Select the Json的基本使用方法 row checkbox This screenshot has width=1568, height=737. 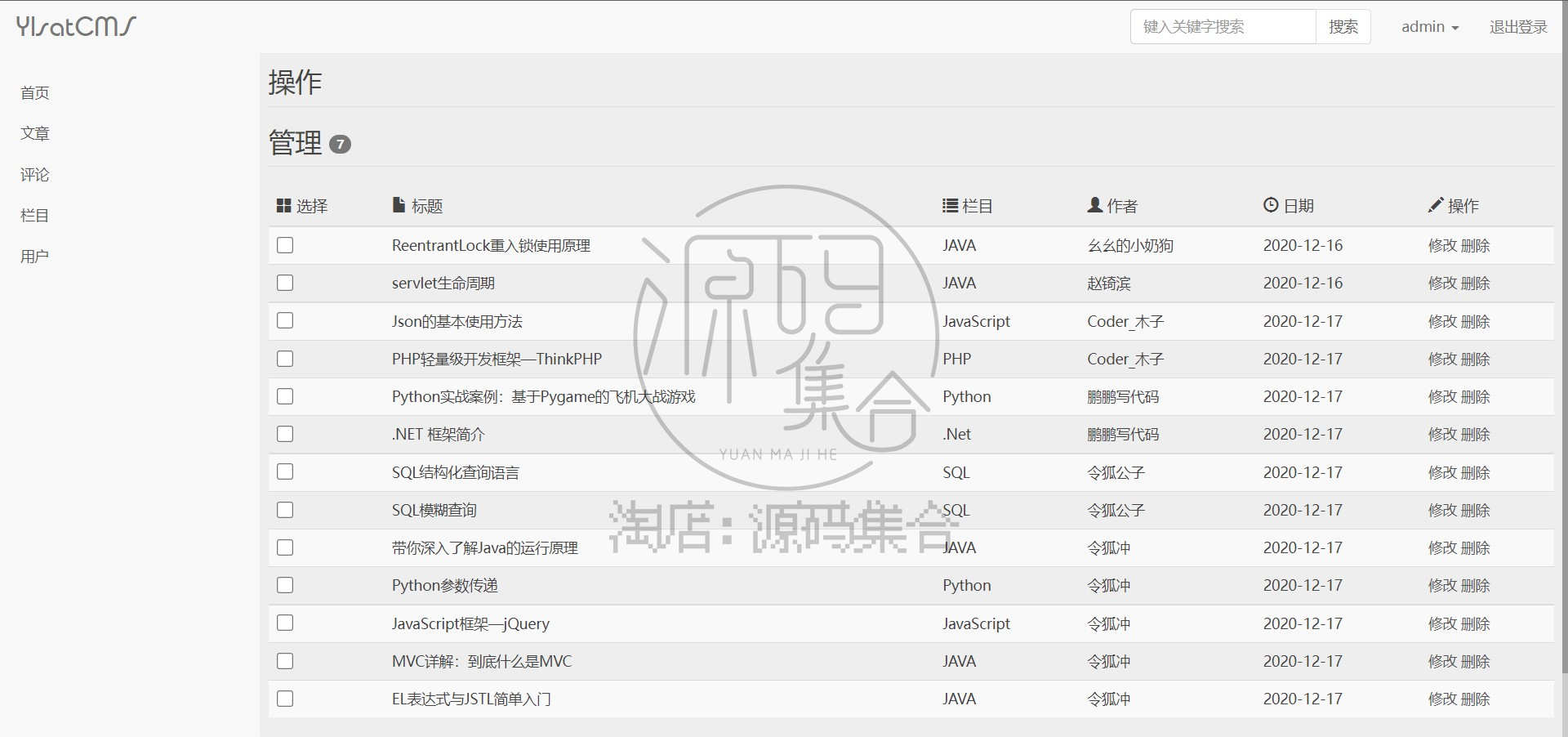[x=285, y=320]
